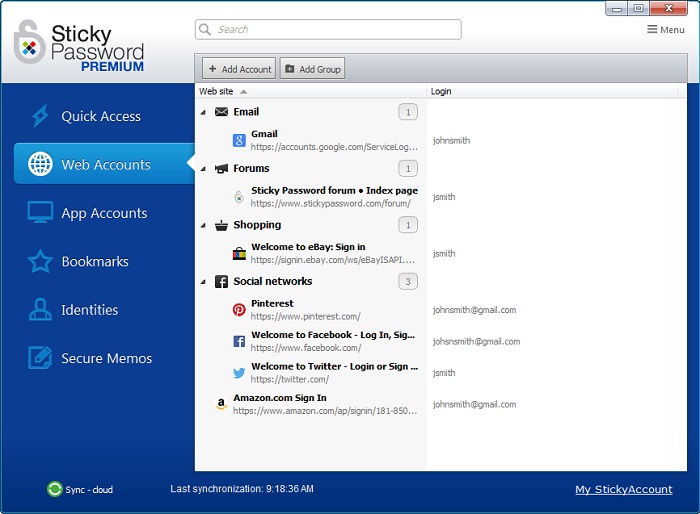The image size is (700, 514).
Task: Click into the Search field
Action: [x=330, y=30]
